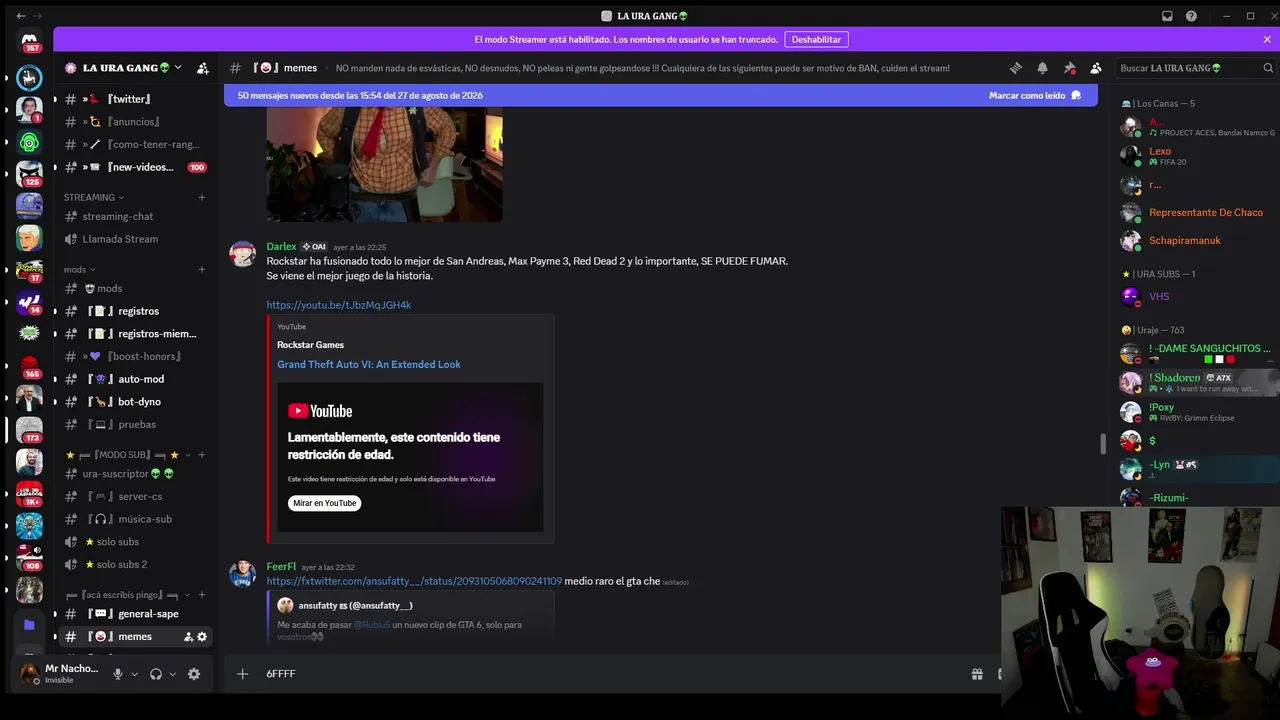This screenshot has height=720, width=1280.
Task: Click the Deshabilitar button
Action: 816,39
